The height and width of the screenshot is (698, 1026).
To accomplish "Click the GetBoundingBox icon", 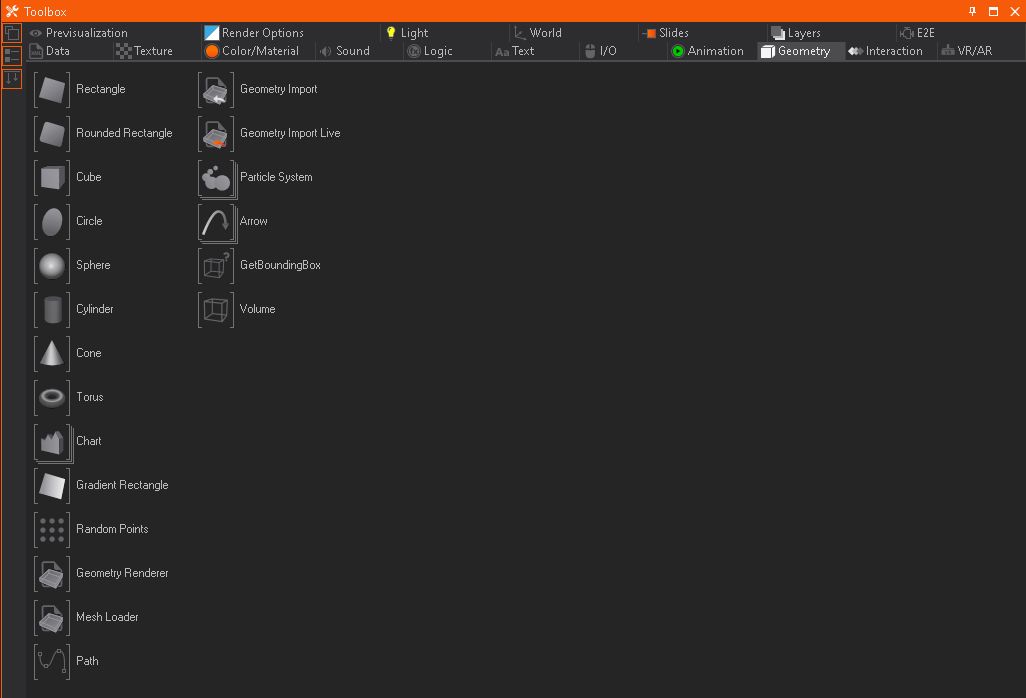I will (x=216, y=265).
